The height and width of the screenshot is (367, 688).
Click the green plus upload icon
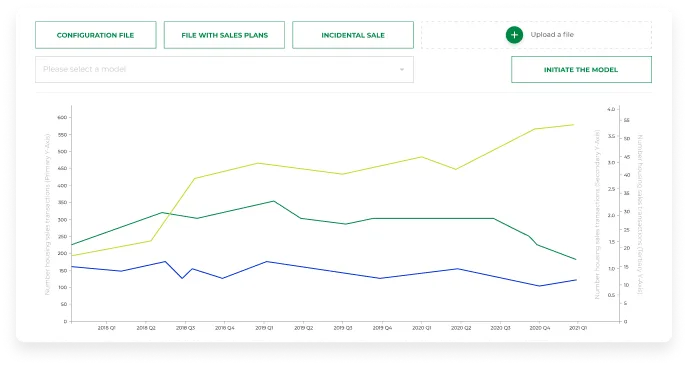click(x=514, y=35)
